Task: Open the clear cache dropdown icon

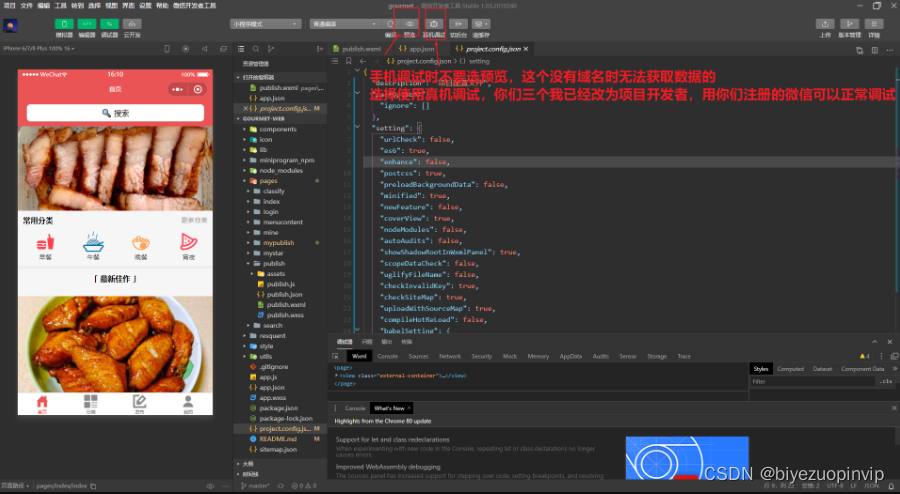Action: point(480,24)
